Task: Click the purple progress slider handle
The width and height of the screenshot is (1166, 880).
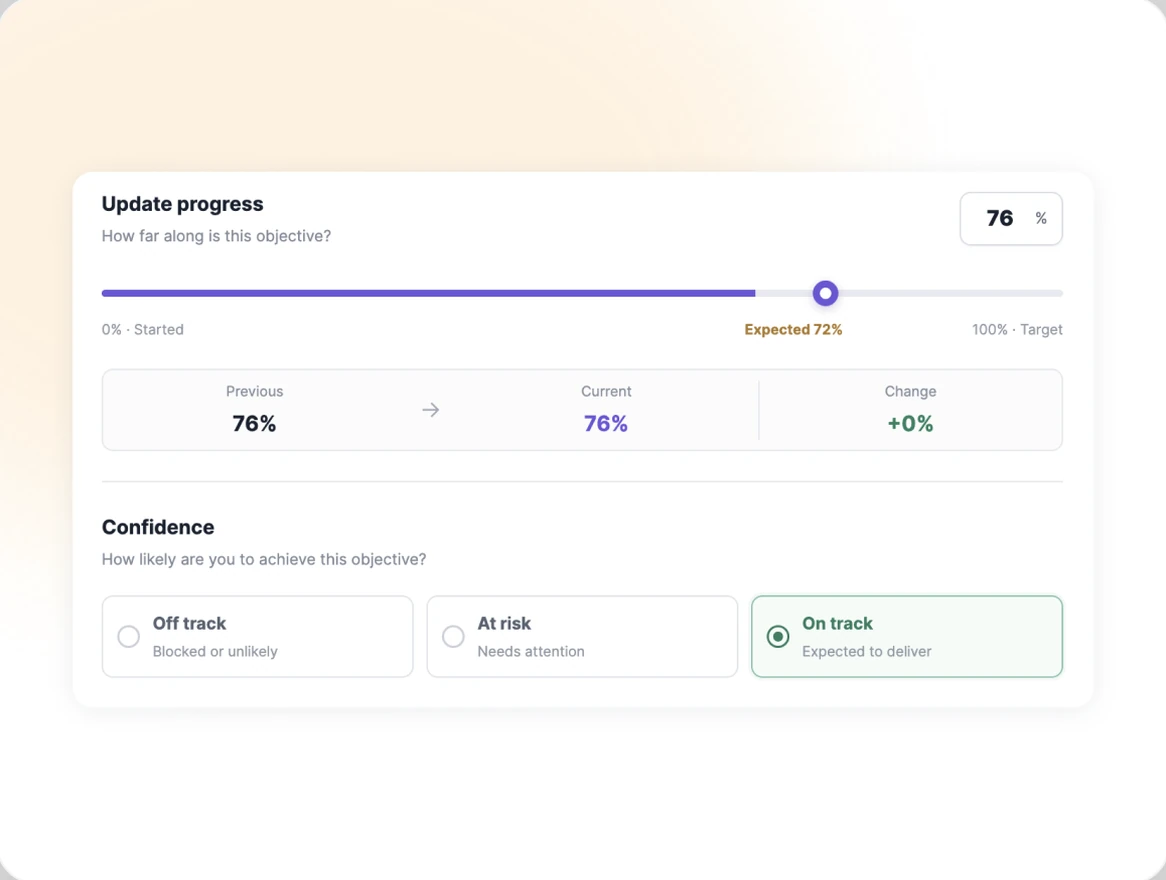Action: point(825,293)
